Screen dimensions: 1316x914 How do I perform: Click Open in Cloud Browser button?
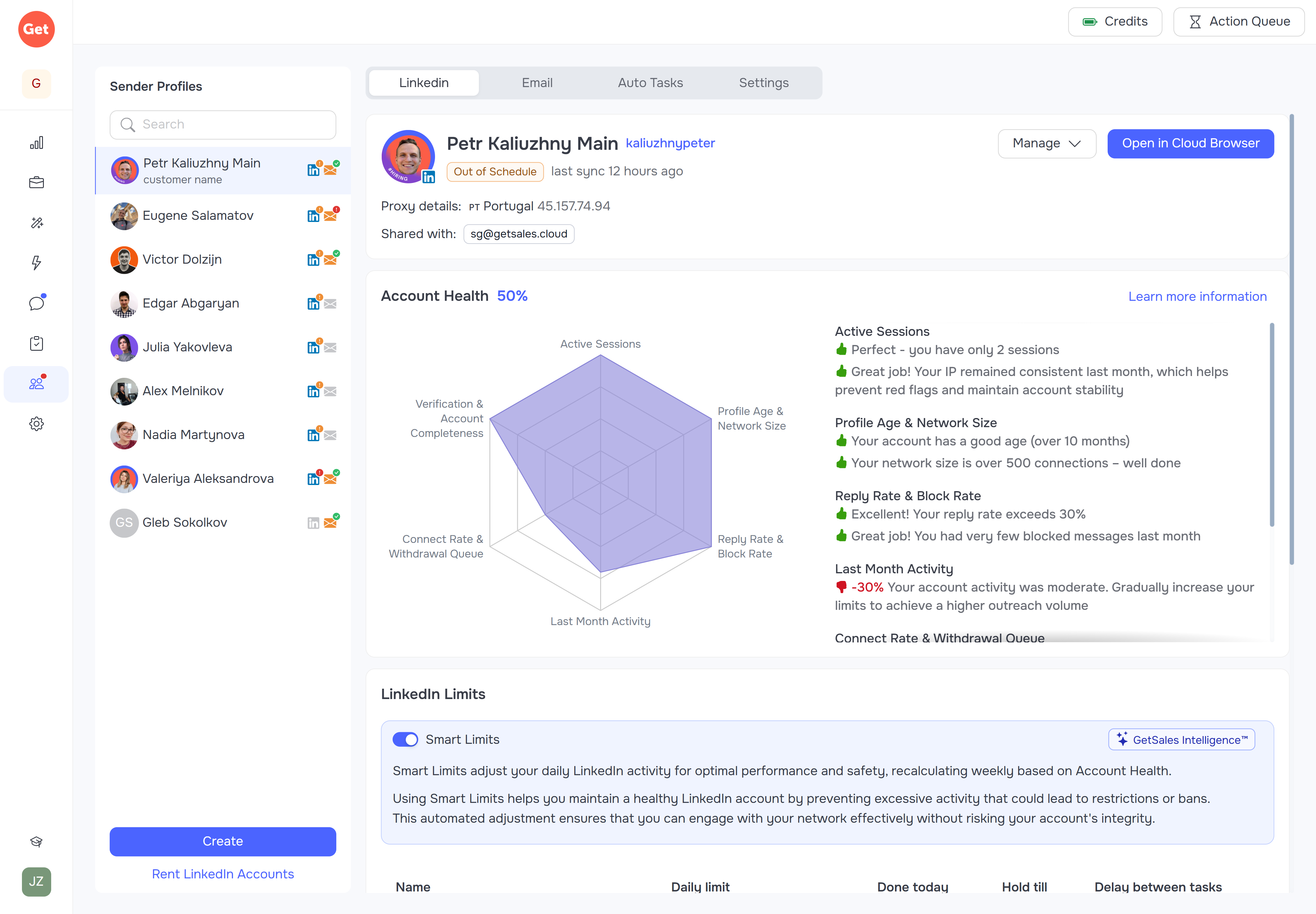(x=1190, y=143)
